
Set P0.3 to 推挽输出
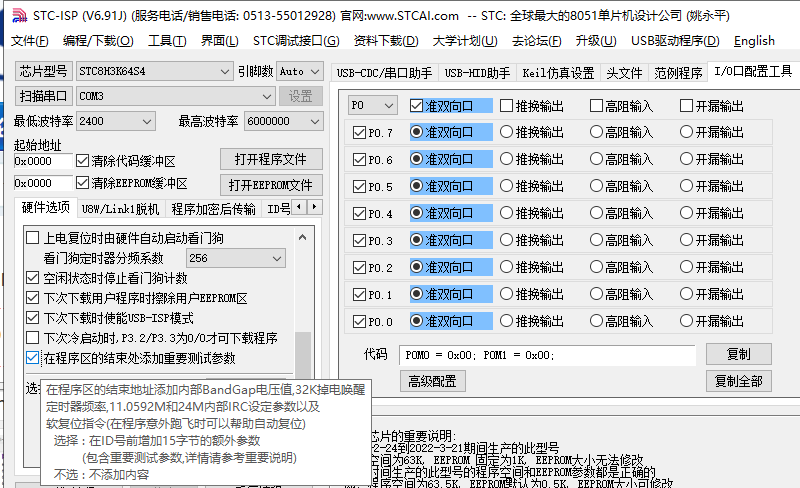[506, 240]
